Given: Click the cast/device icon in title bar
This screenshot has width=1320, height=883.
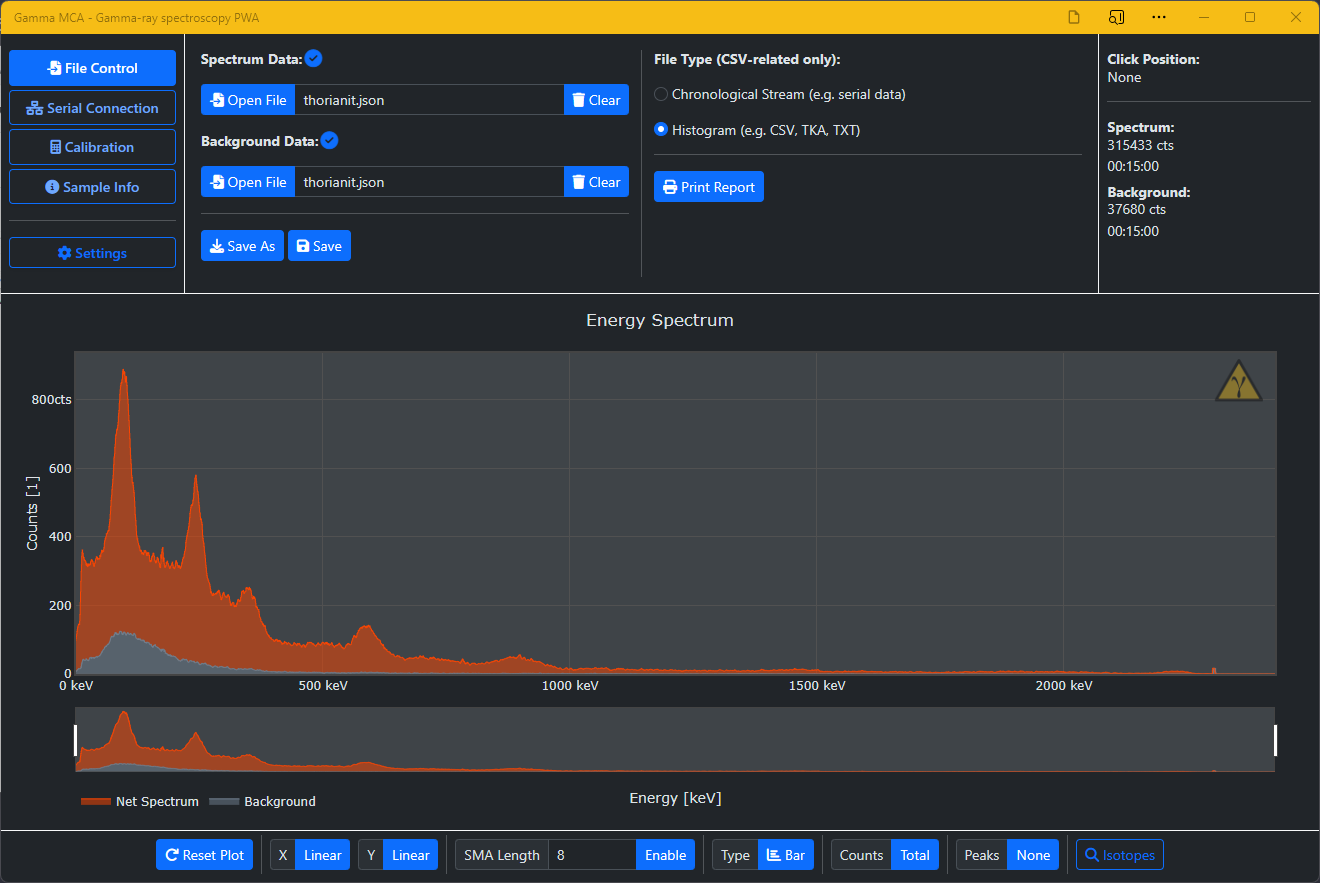Looking at the screenshot, I should point(1116,17).
